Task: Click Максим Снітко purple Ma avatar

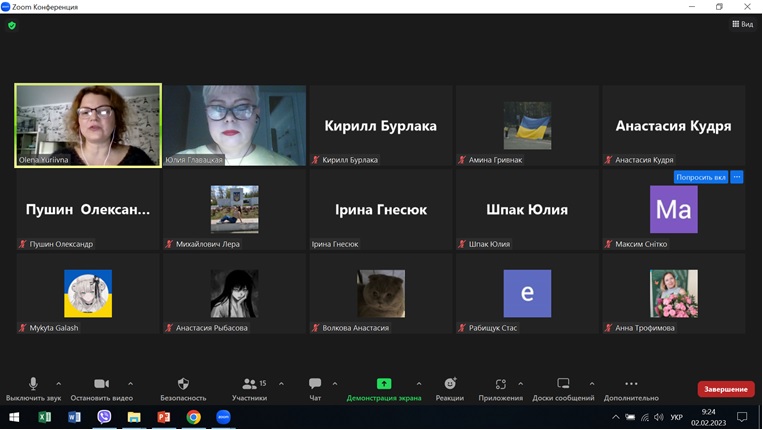Action: [673, 210]
